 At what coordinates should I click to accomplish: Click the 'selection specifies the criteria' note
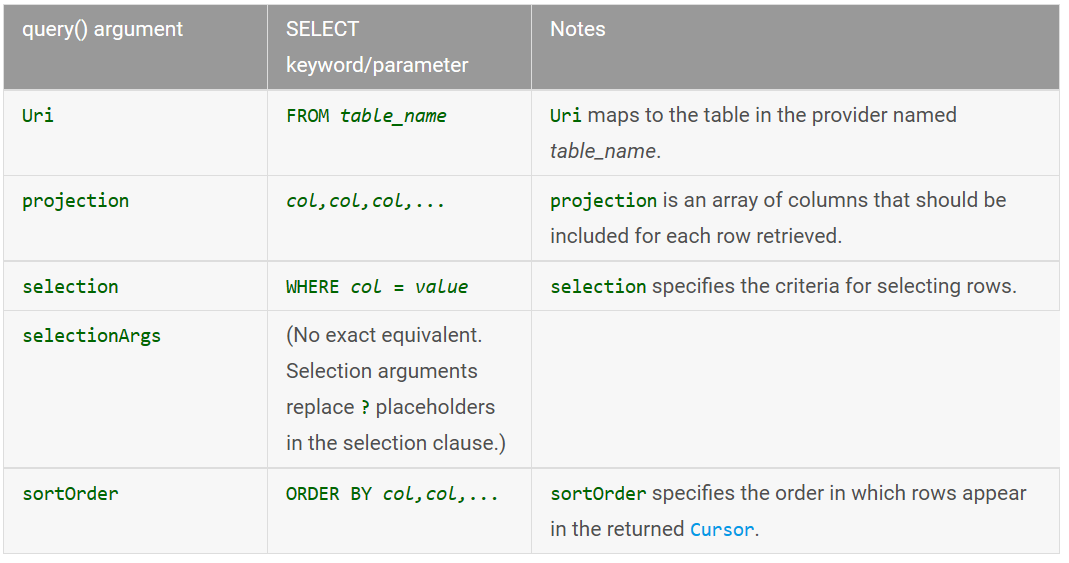click(783, 286)
